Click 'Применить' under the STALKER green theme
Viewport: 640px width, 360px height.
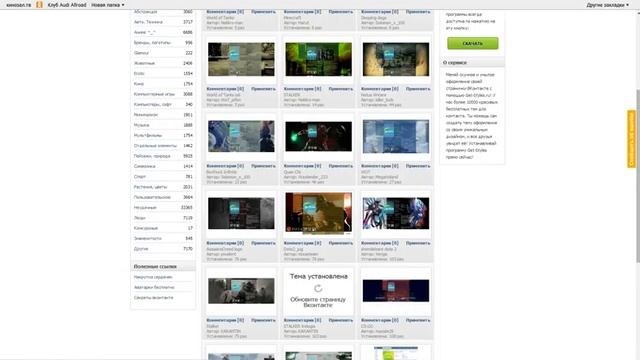tap(341, 89)
